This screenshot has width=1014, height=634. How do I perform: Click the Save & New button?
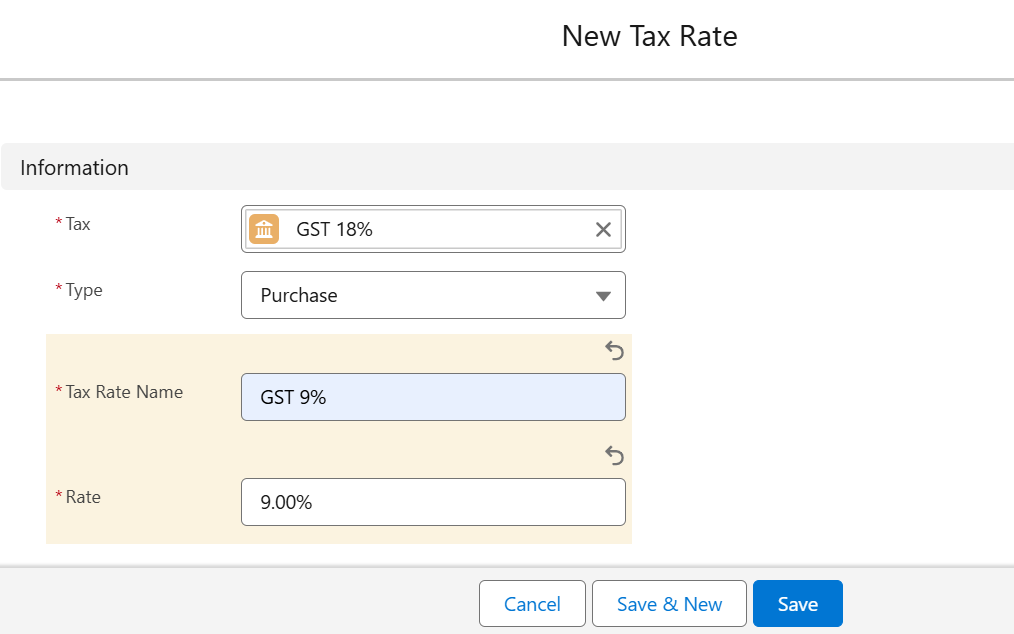[669, 604]
